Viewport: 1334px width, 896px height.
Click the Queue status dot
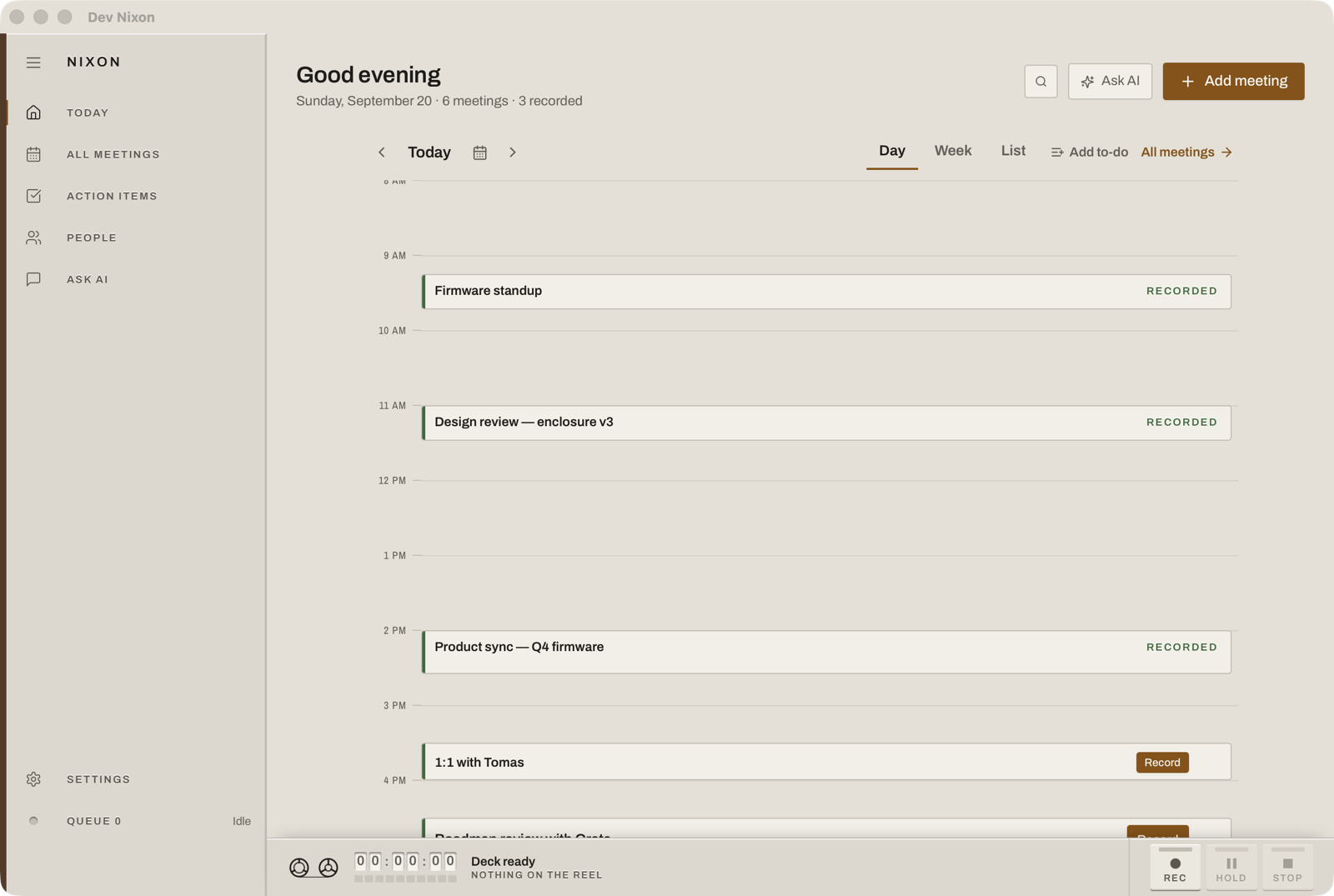[x=33, y=821]
